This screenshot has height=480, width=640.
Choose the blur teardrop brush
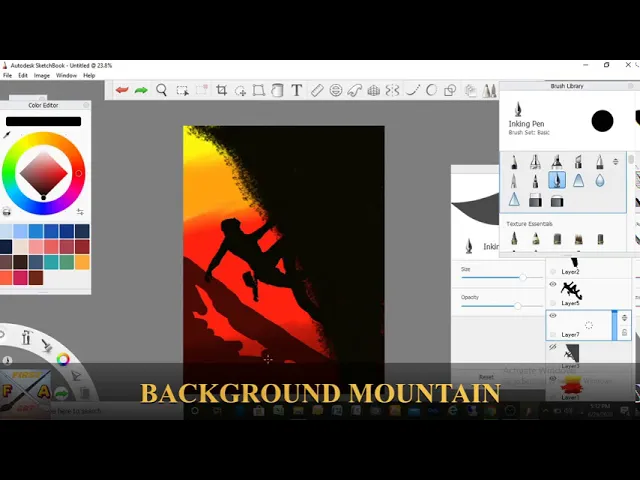pyautogui.click(x=599, y=180)
